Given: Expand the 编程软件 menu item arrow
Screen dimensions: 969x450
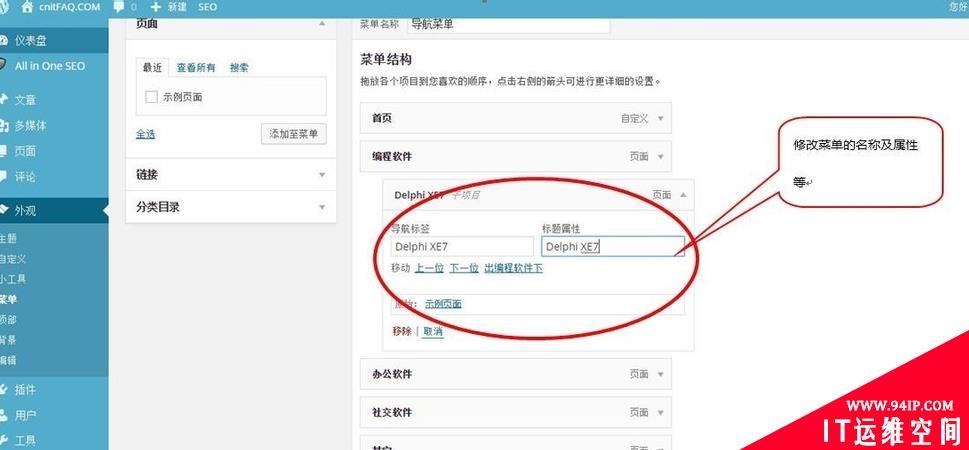Looking at the screenshot, I should [661, 157].
